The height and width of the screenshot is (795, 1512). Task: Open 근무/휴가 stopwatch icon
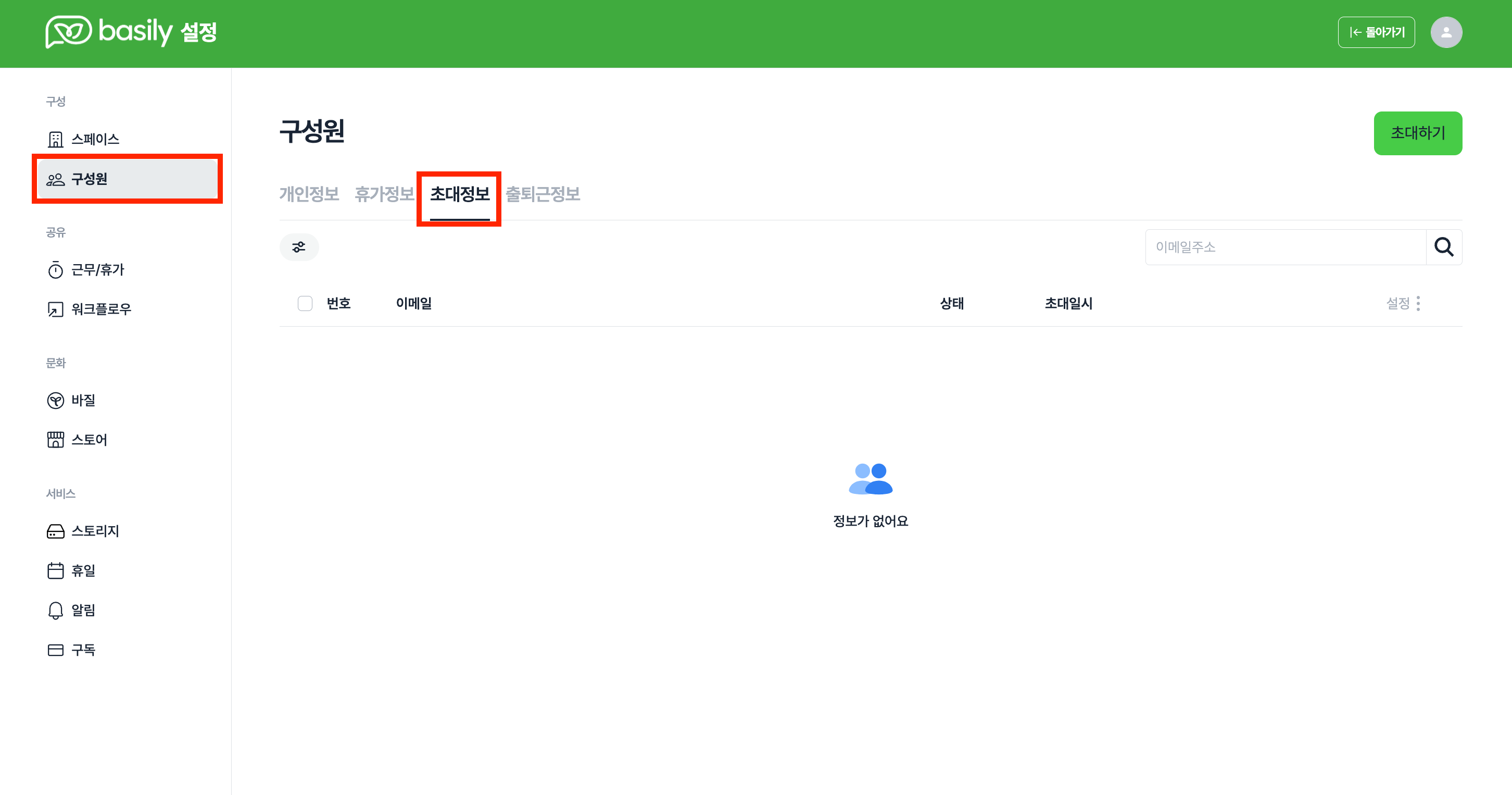pos(55,270)
